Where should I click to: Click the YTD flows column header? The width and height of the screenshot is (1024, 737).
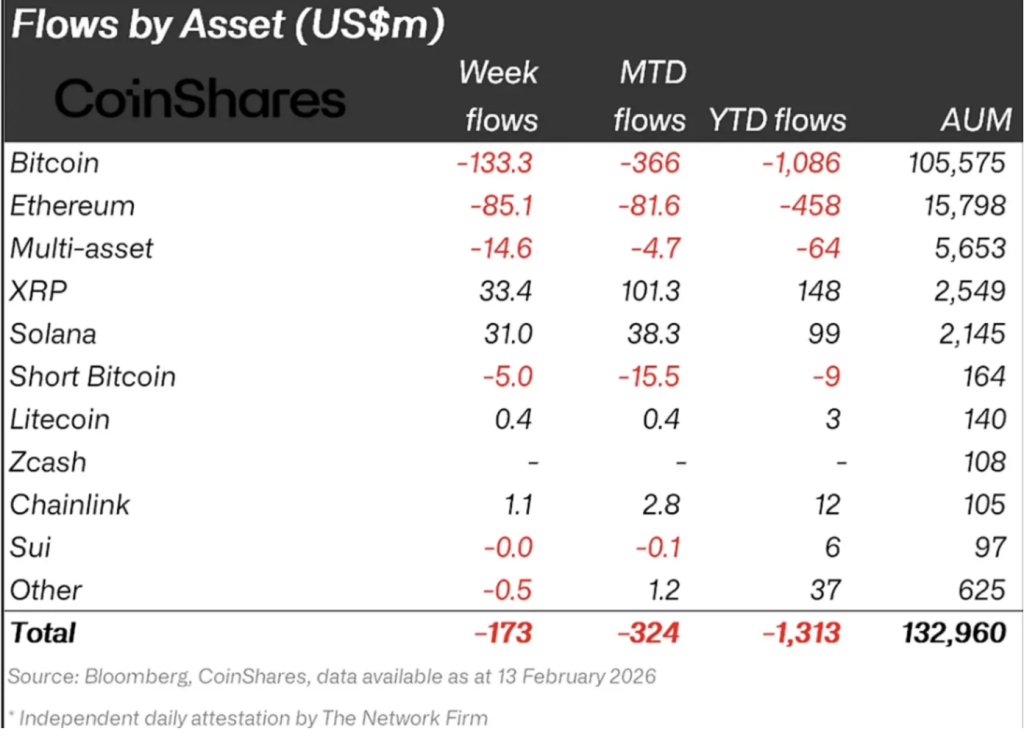[x=777, y=121]
